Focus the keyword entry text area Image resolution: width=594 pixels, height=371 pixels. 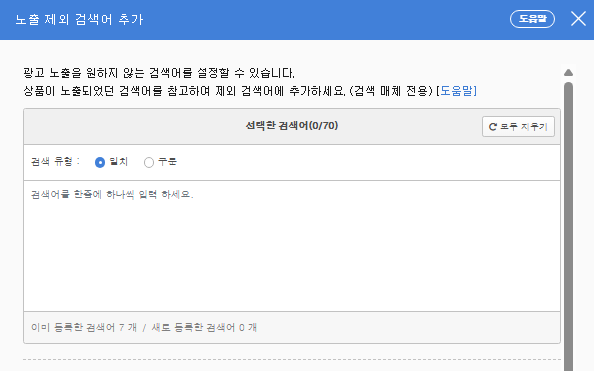[x=292, y=246]
